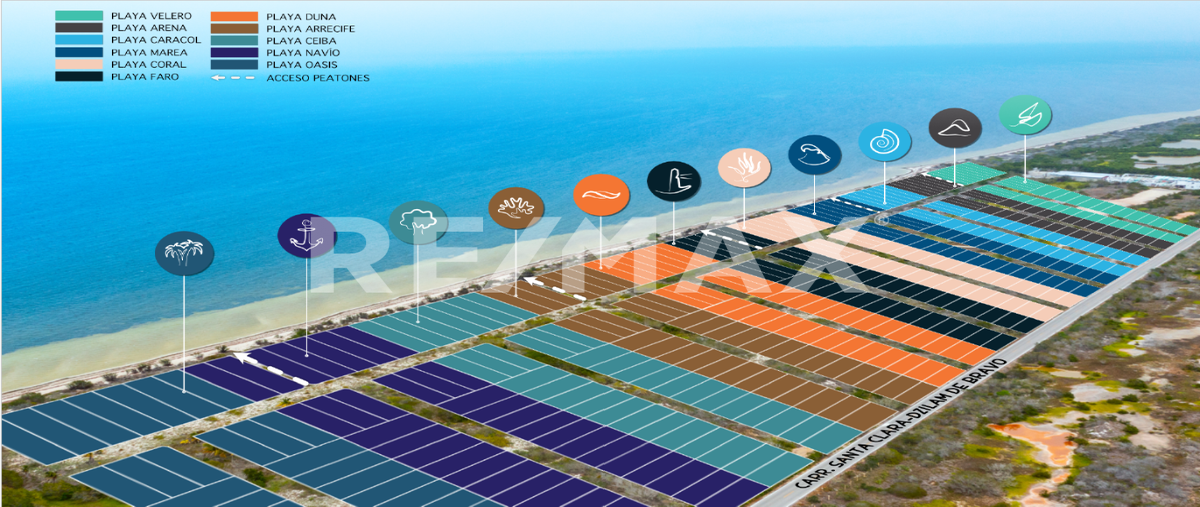Image resolution: width=1200 pixels, height=507 pixels.
Task: Click the Playa Caracol seashell marker
Action: [x=884, y=141]
